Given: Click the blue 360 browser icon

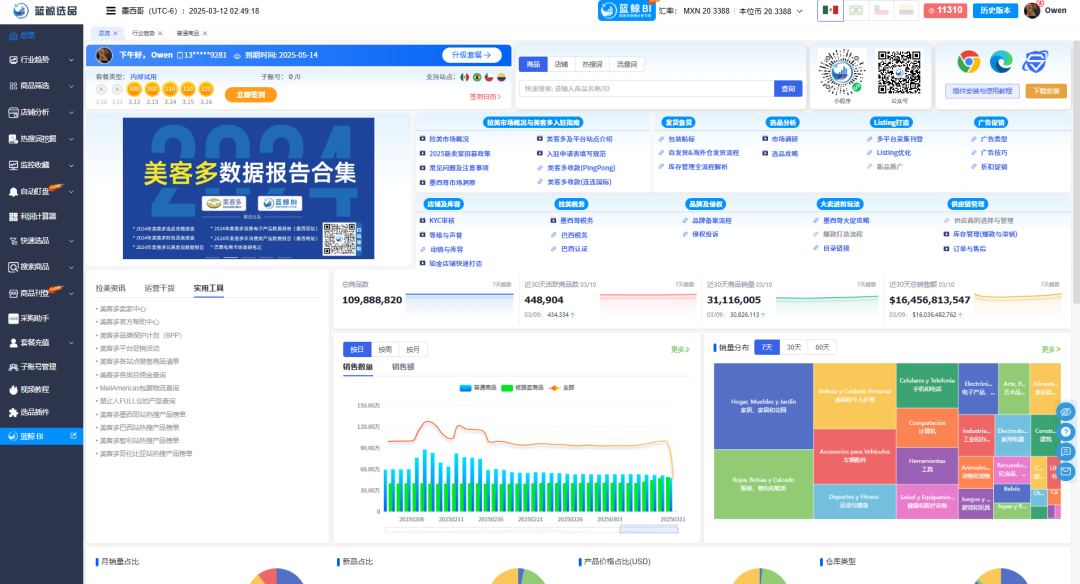Looking at the screenshot, I should pos(1034,62).
